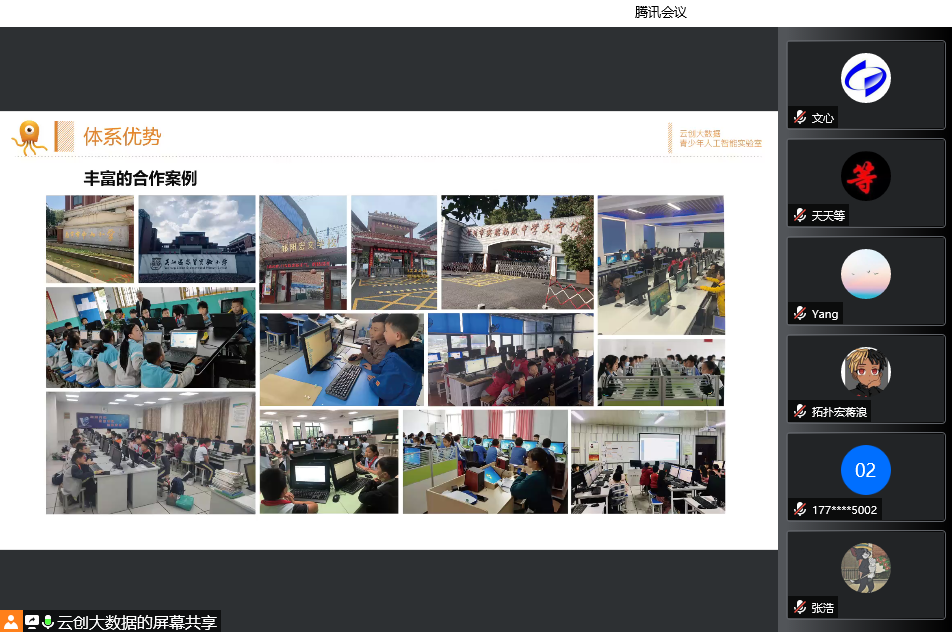Click 文心's muted microphone icon

pyautogui.click(x=800, y=118)
